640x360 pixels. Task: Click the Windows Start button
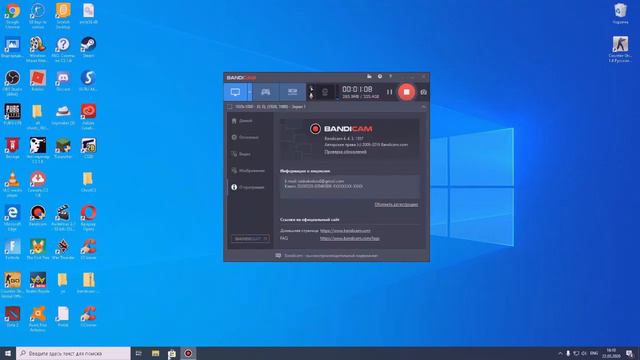[x=8, y=353]
